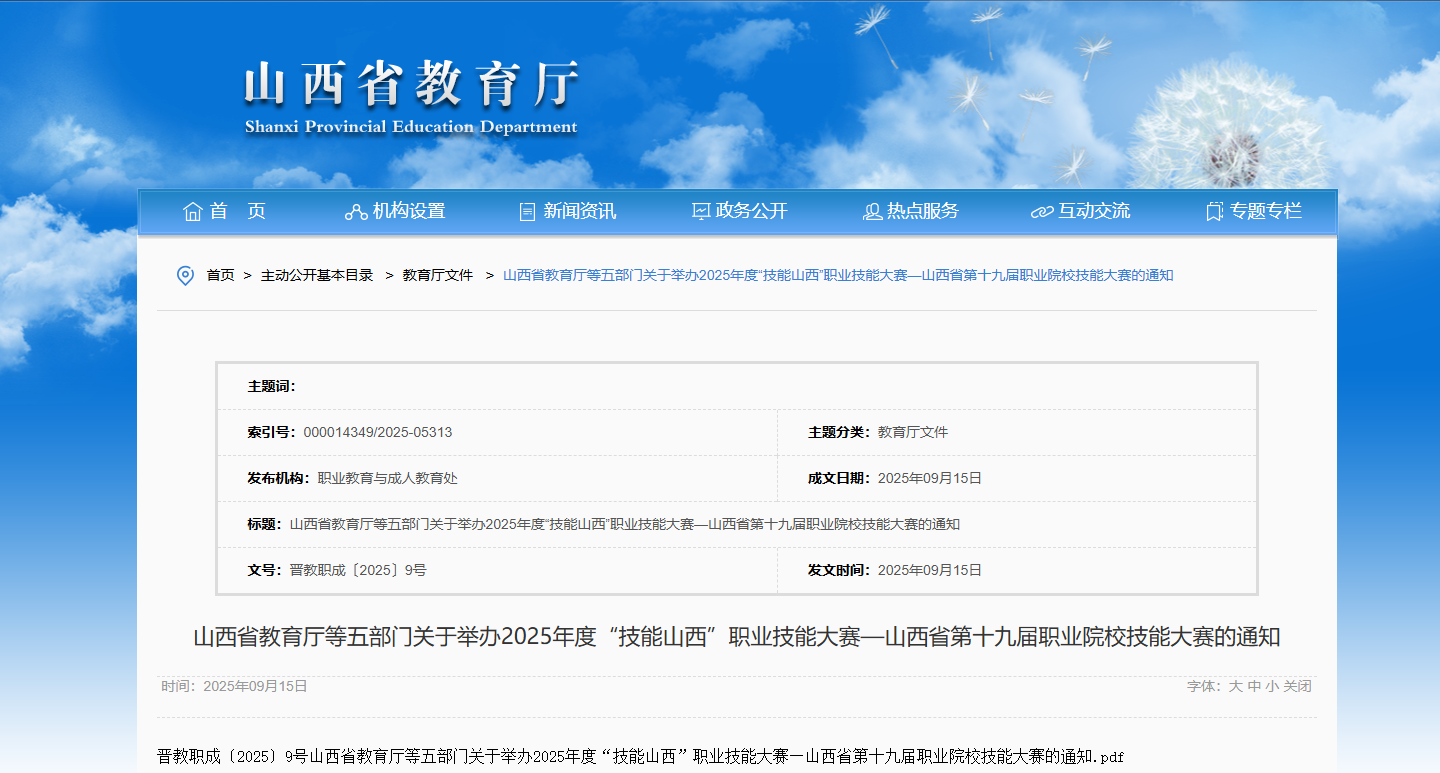The width and height of the screenshot is (1440, 773).
Task: Click the board icon beside 政务公开
Action: tap(701, 212)
